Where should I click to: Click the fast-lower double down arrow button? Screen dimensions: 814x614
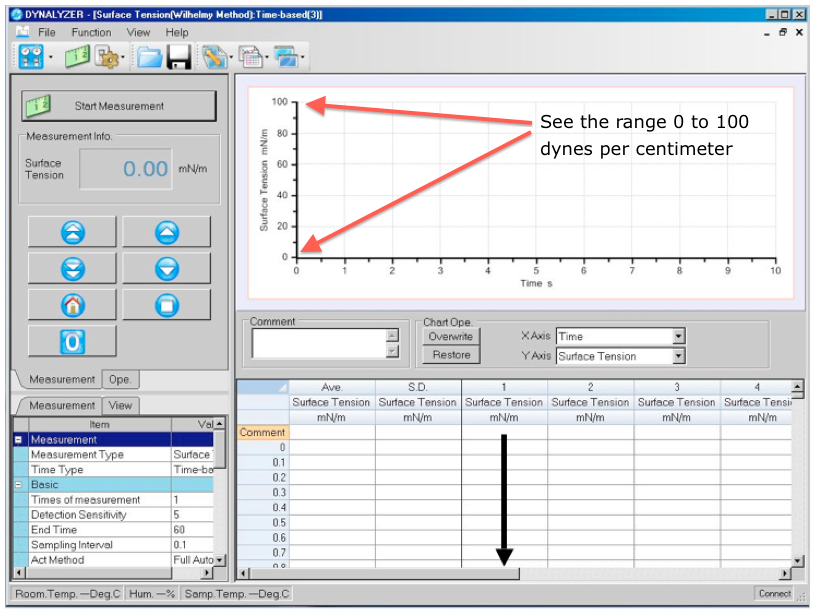pyautogui.click(x=72, y=268)
